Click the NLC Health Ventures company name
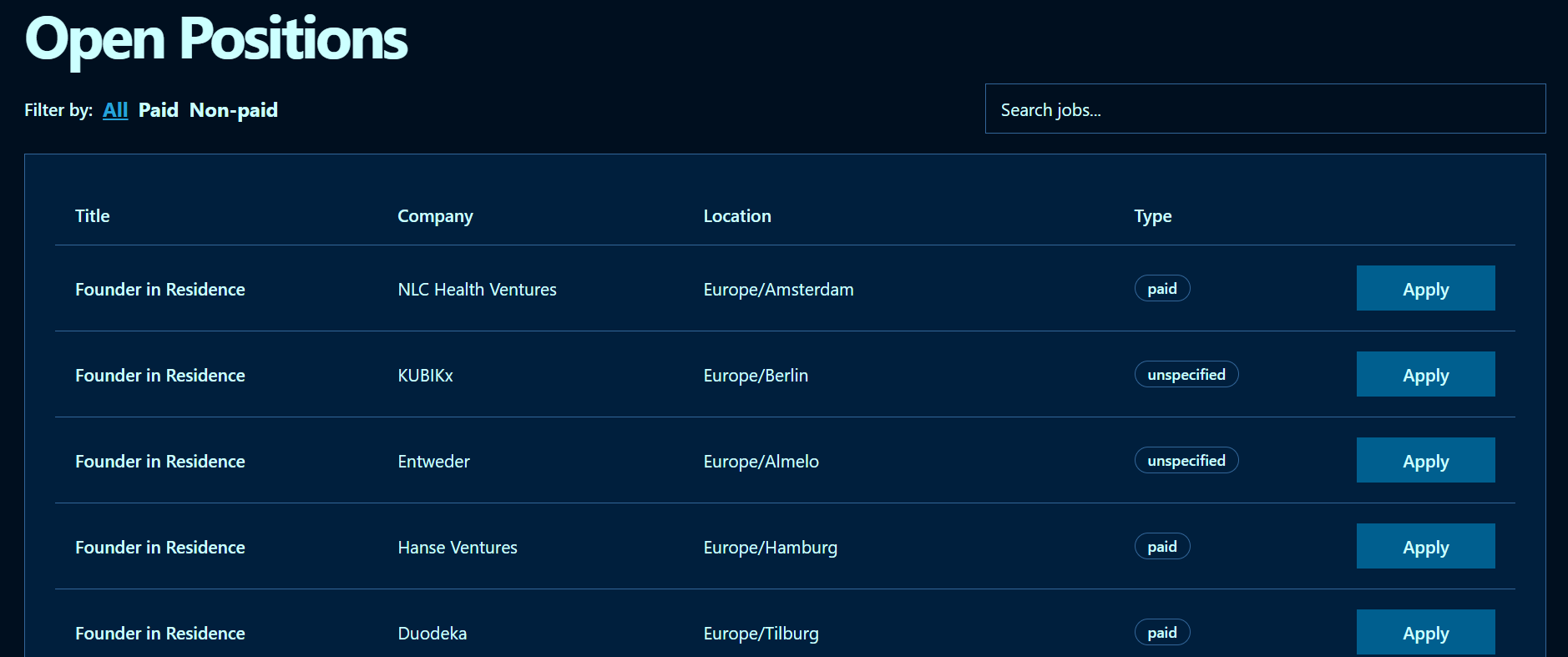The width and height of the screenshot is (1568, 657). tap(477, 290)
